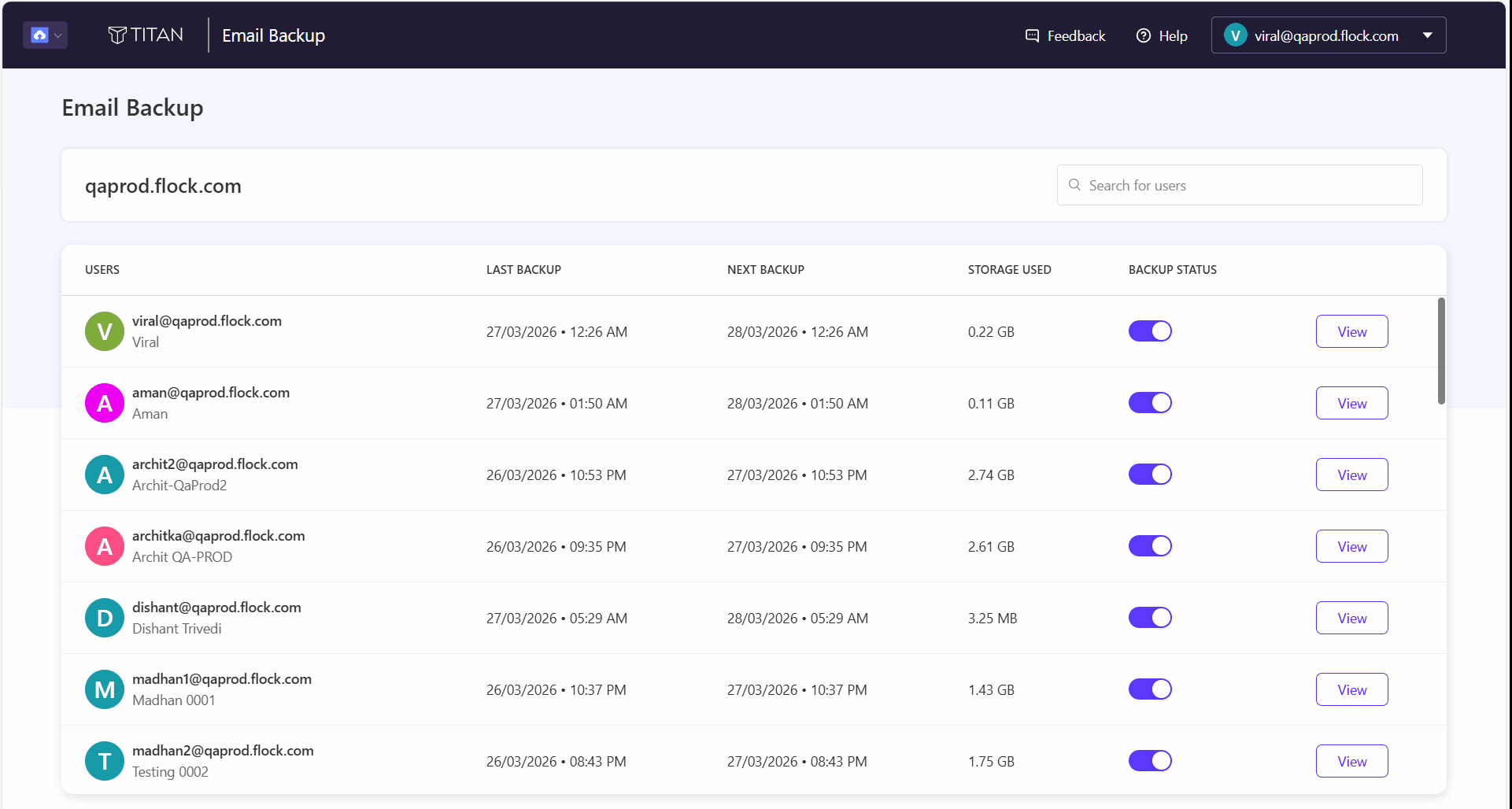This screenshot has width=1512, height=809.
Task: Click dishant's teal D avatar
Action: tap(105, 618)
